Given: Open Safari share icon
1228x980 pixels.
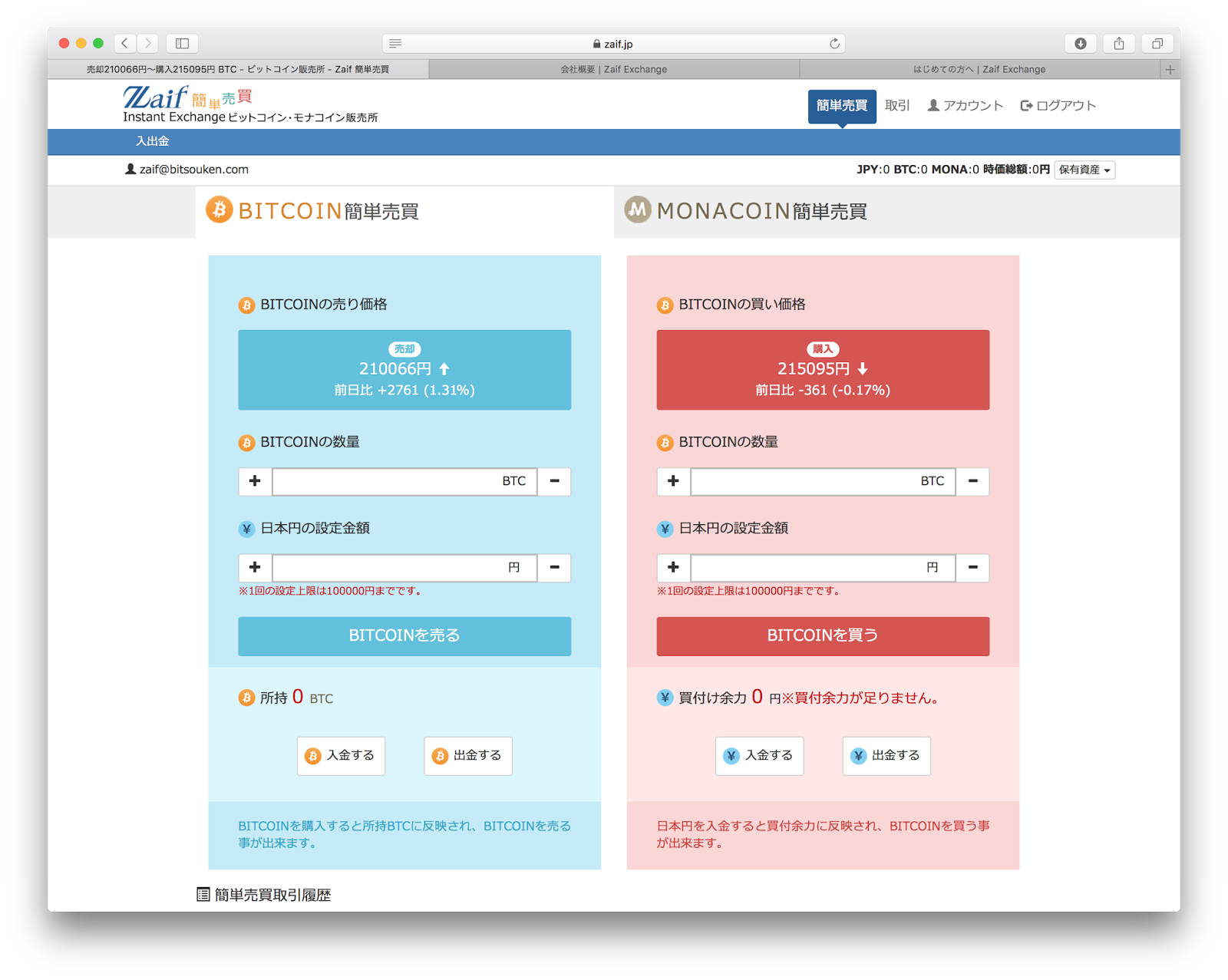Looking at the screenshot, I should (x=1119, y=43).
